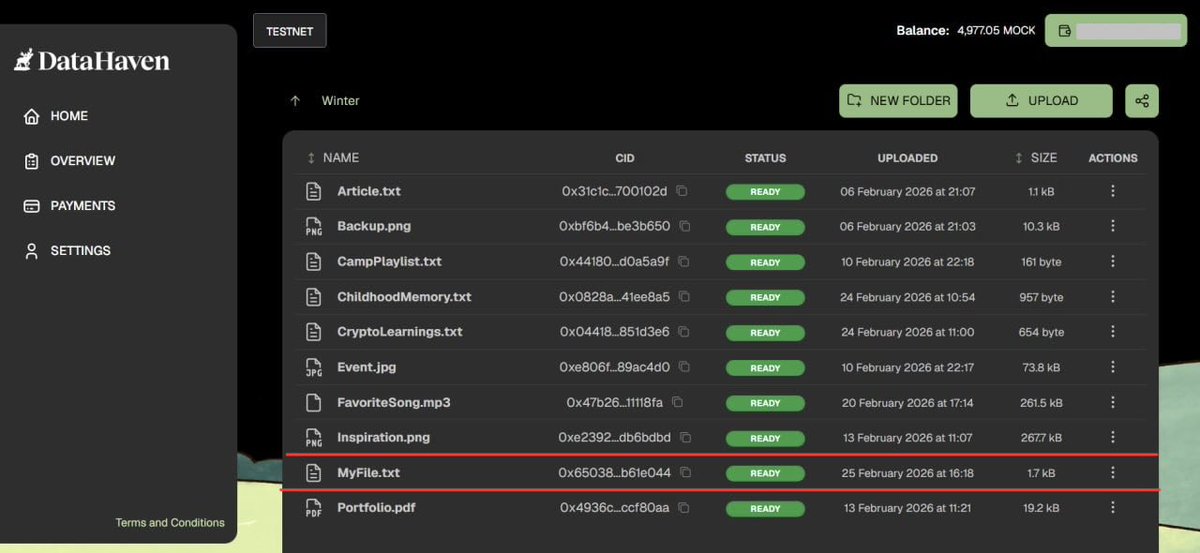
Task: Click the DataHaven logo
Action: coord(92,60)
